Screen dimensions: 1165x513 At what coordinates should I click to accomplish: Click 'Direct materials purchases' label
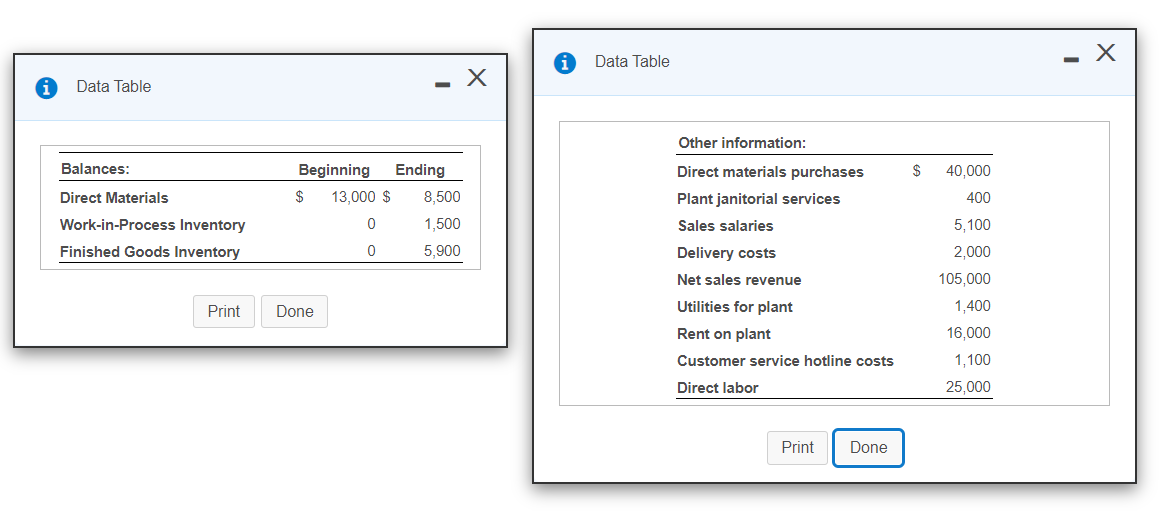click(770, 172)
